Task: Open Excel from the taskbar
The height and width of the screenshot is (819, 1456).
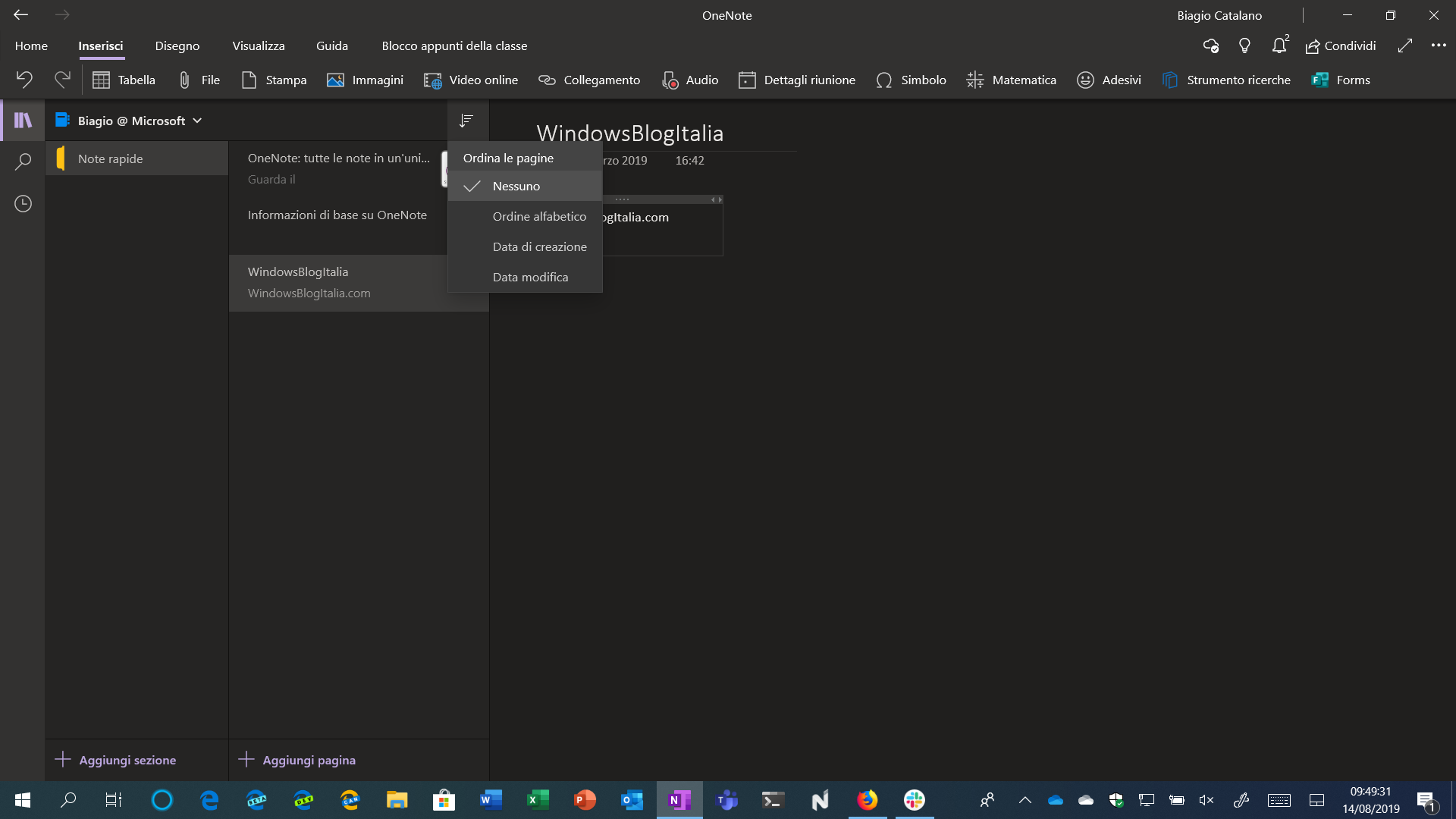Action: click(538, 799)
